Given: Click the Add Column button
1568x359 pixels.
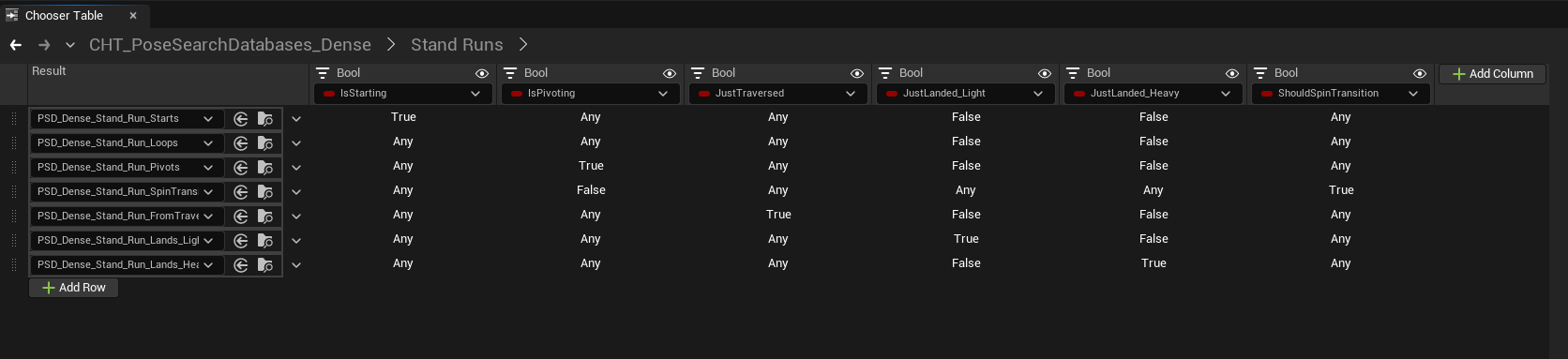Looking at the screenshot, I should [1492, 73].
